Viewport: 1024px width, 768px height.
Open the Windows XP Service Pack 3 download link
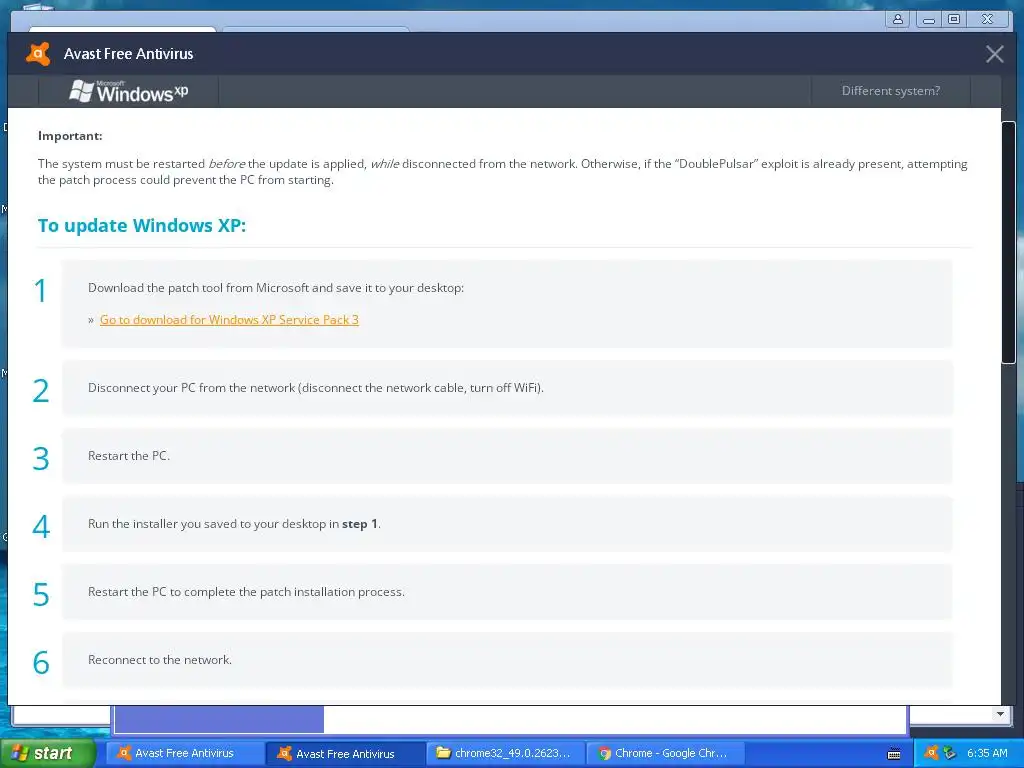click(229, 319)
